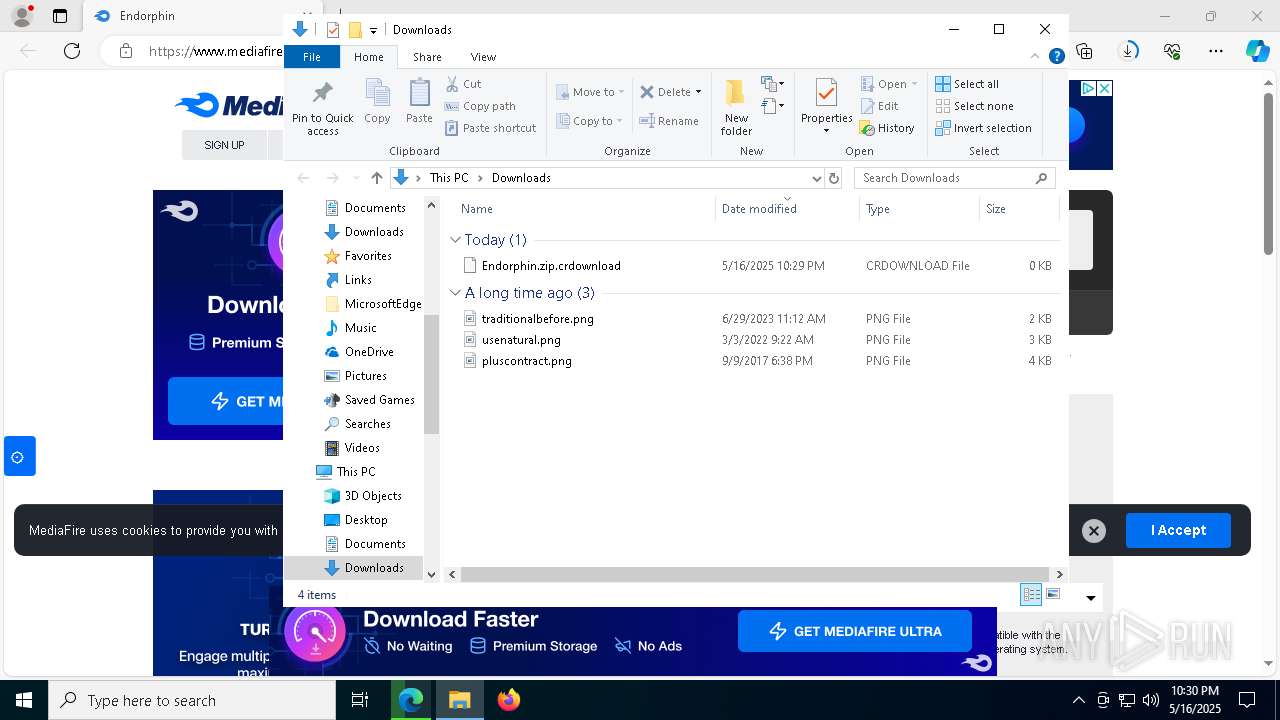Select Desktop in navigation pane
Image resolution: width=1280 pixels, height=720 pixels.
coord(366,520)
